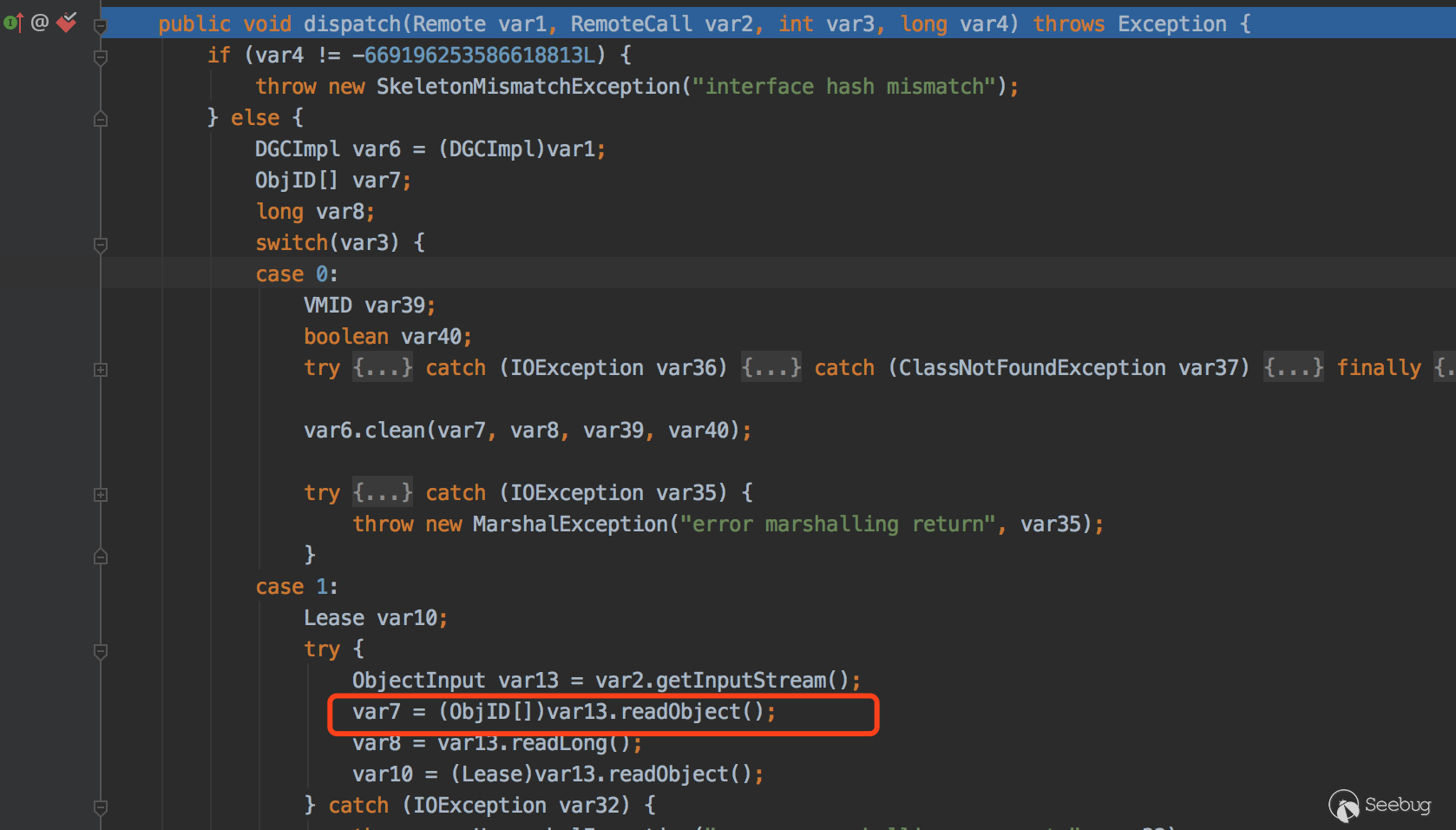
Task: Click fold end marker after MarshalException catch
Action: (x=101, y=557)
